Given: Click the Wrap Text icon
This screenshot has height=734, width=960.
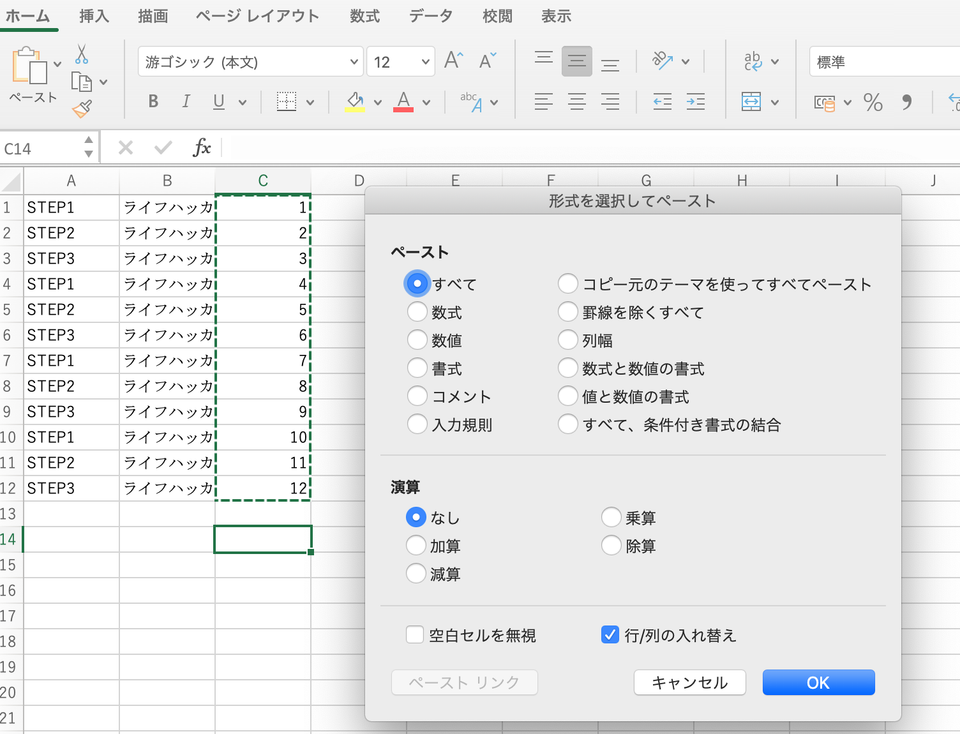Looking at the screenshot, I should coord(752,61).
